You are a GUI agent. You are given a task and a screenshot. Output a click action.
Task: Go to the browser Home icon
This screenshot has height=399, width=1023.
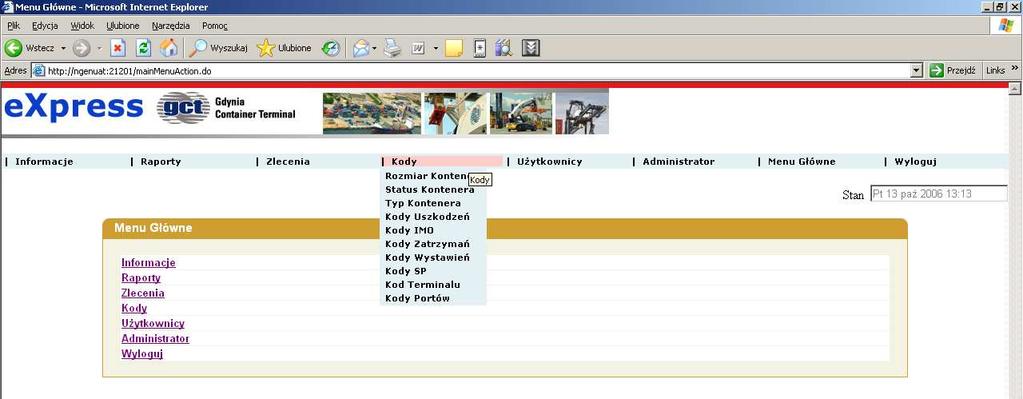168,48
